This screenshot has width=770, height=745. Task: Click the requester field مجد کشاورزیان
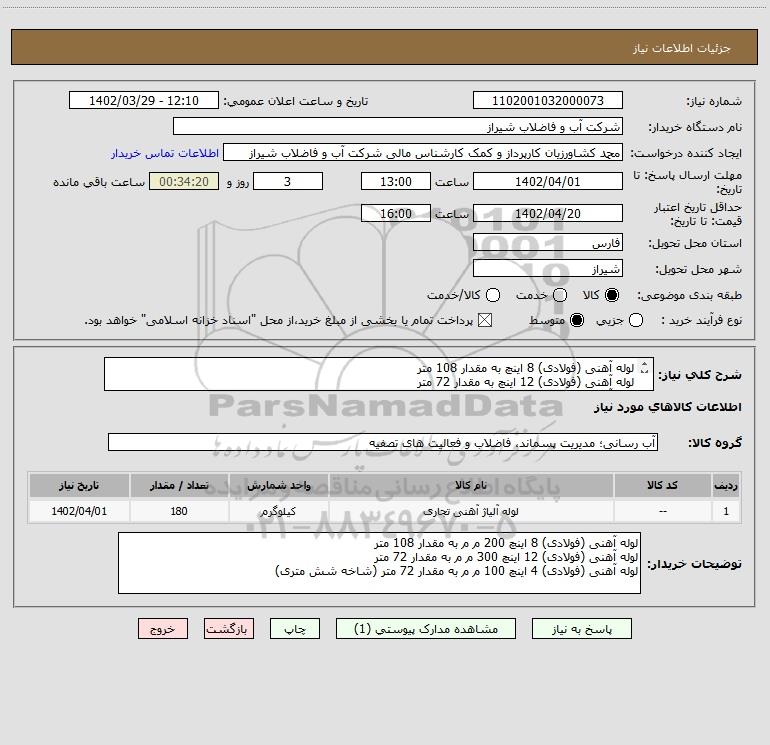pyautogui.click(x=423, y=153)
